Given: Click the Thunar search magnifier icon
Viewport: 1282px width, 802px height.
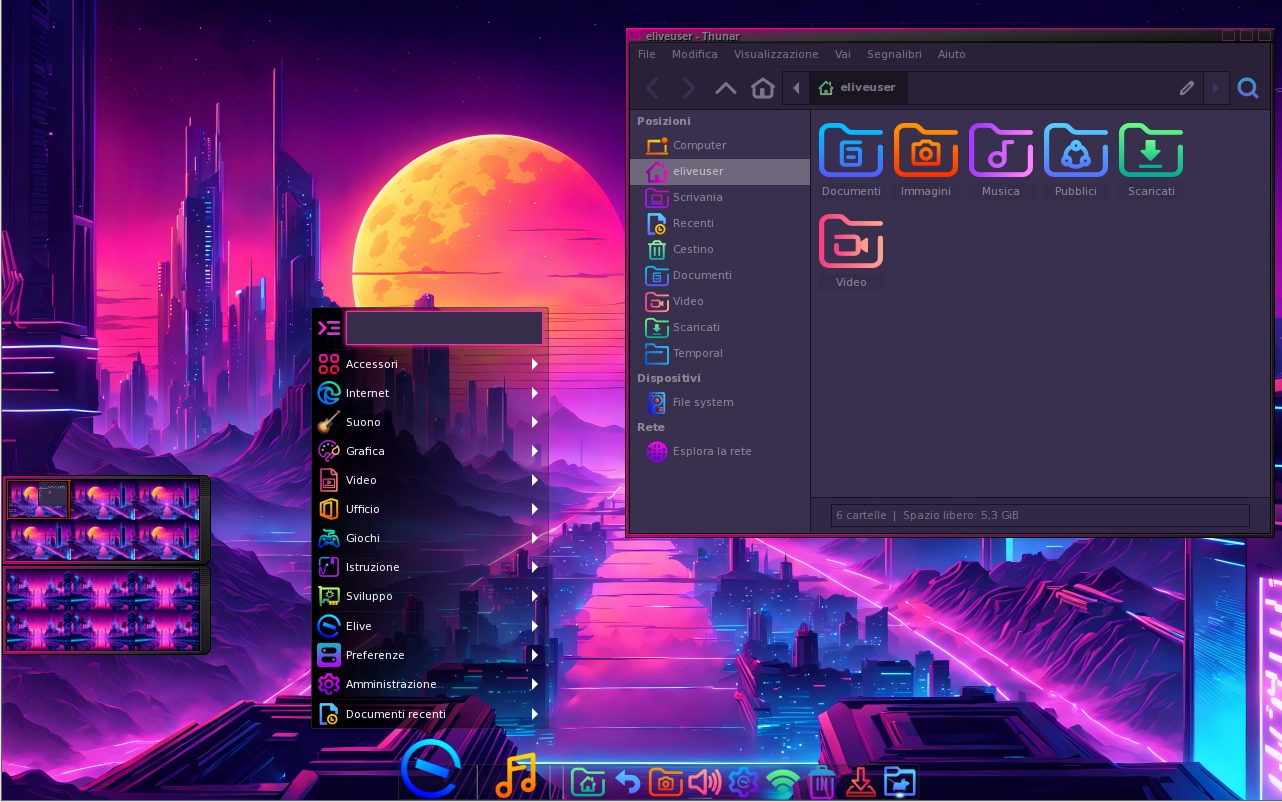Looking at the screenshot, I should 1247,88.
